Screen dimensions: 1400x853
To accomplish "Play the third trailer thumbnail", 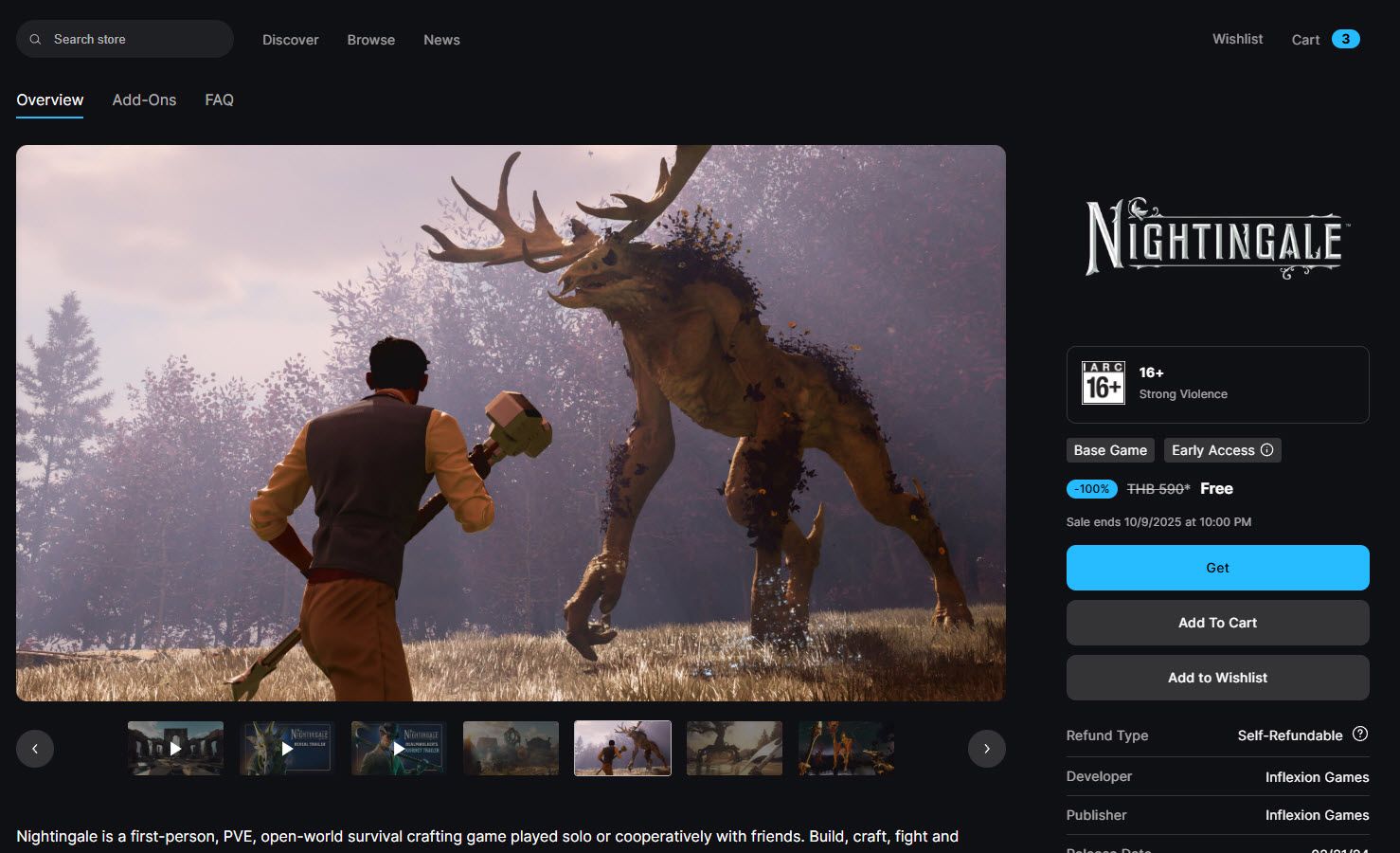I will (x=399, y=749).
